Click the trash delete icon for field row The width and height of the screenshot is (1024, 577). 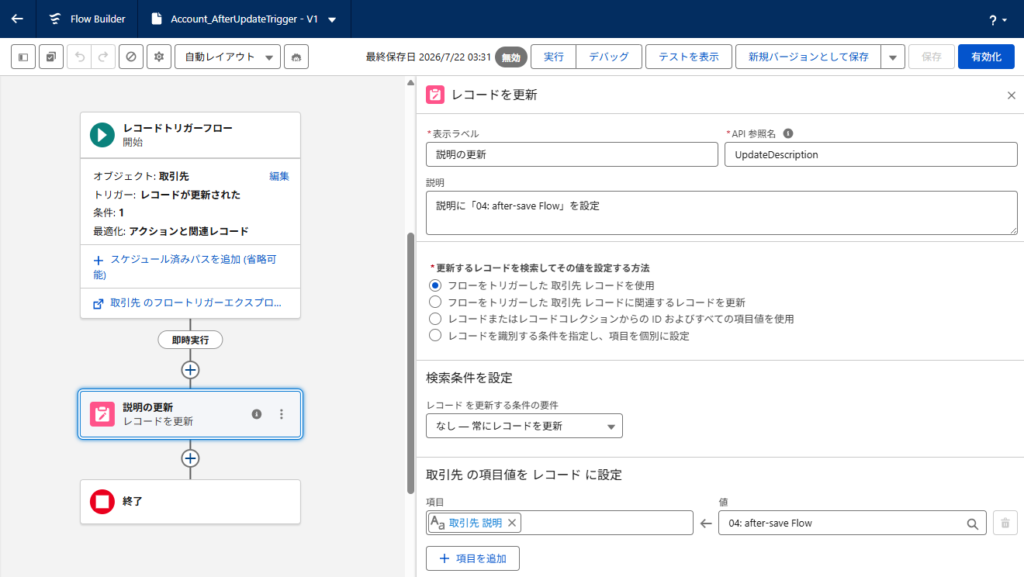click(1005, 523)
